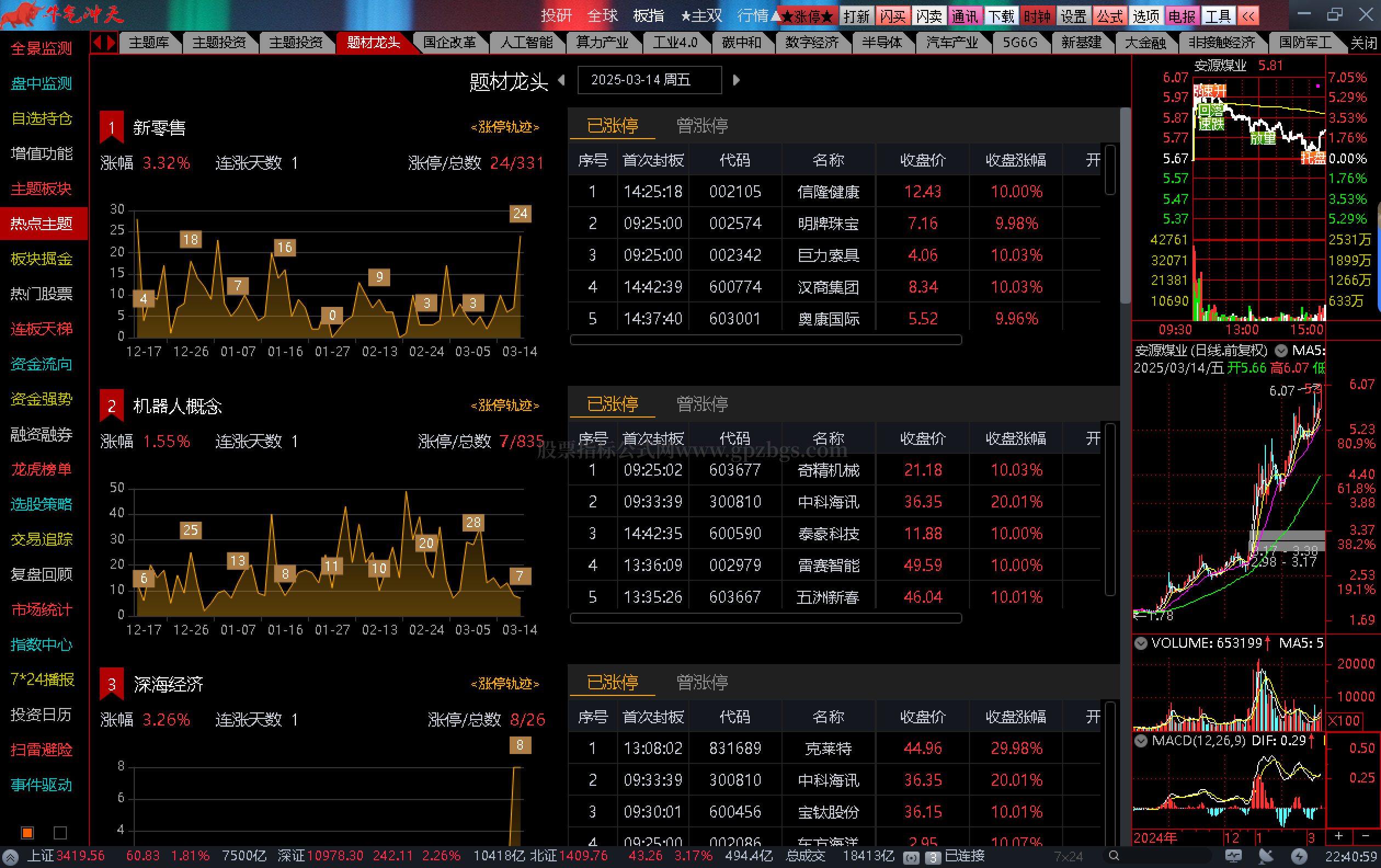
Task: Click the 闪买 toolbar button
Action: click(893, 16)
